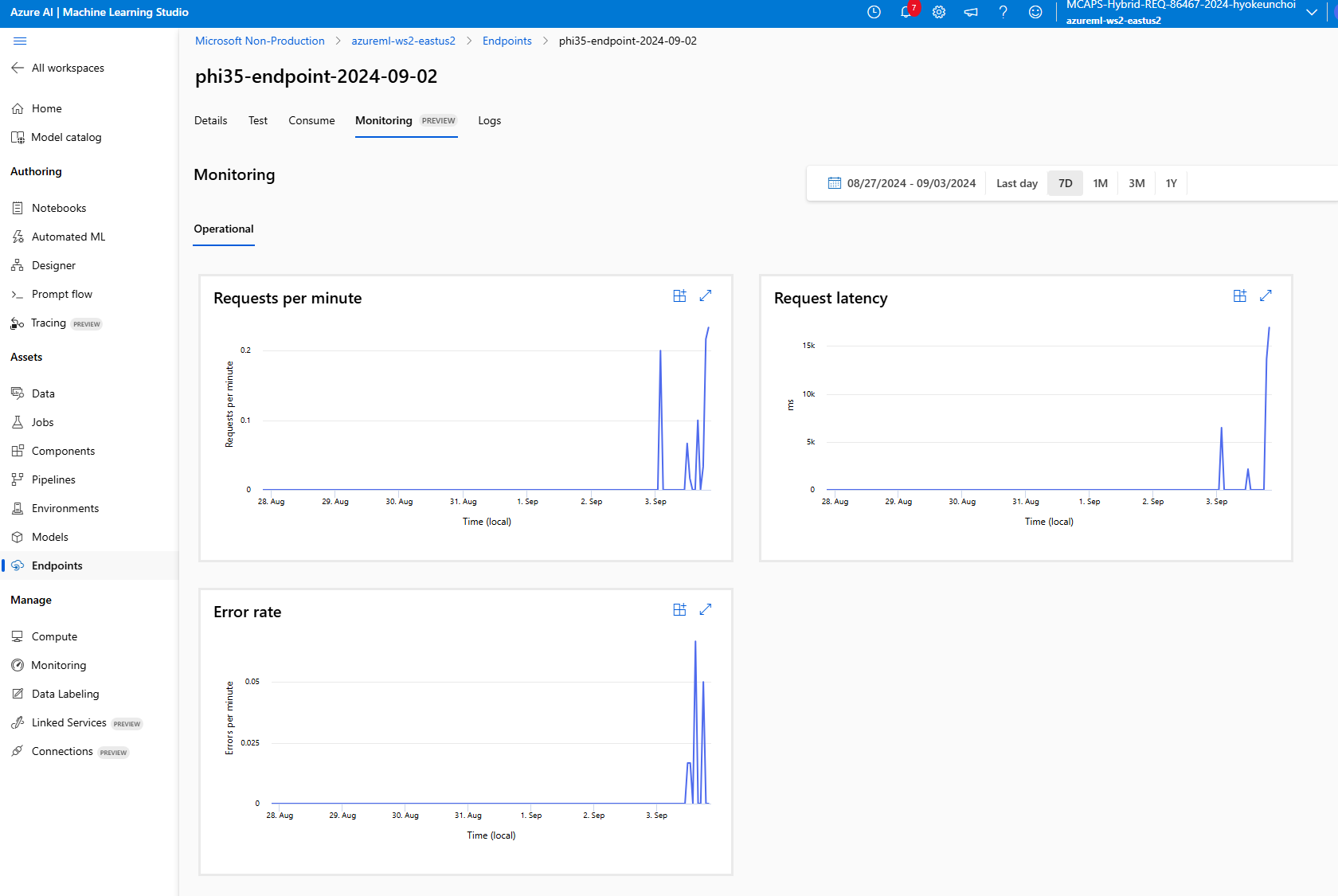Open Environments in sidebar
This screenshot has width=1338, height=896.
pyautogui.click(x=55, y=508)
